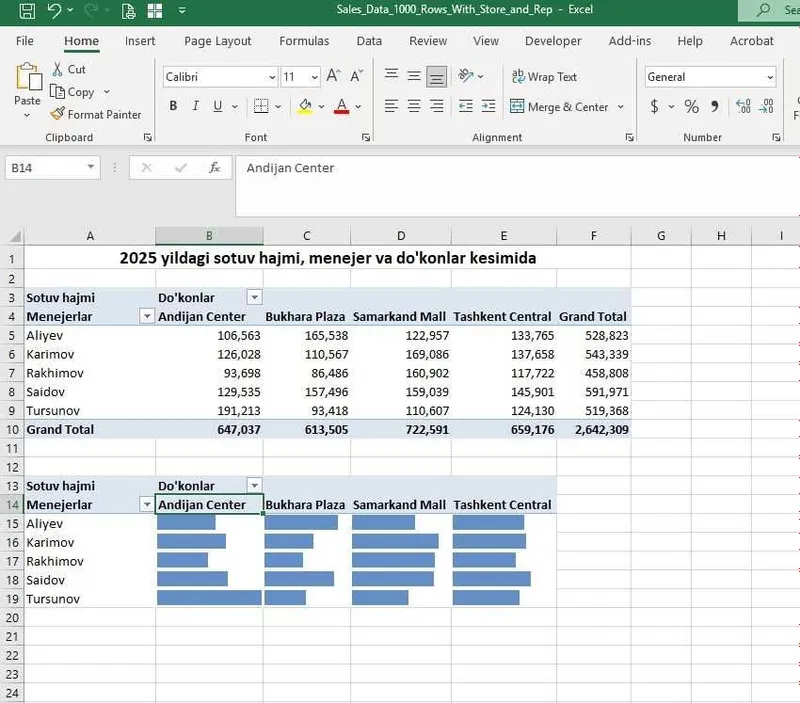This screenshot has width=800, height=703.
Task: Click the Merge & Center button
Action: point(559,107)
